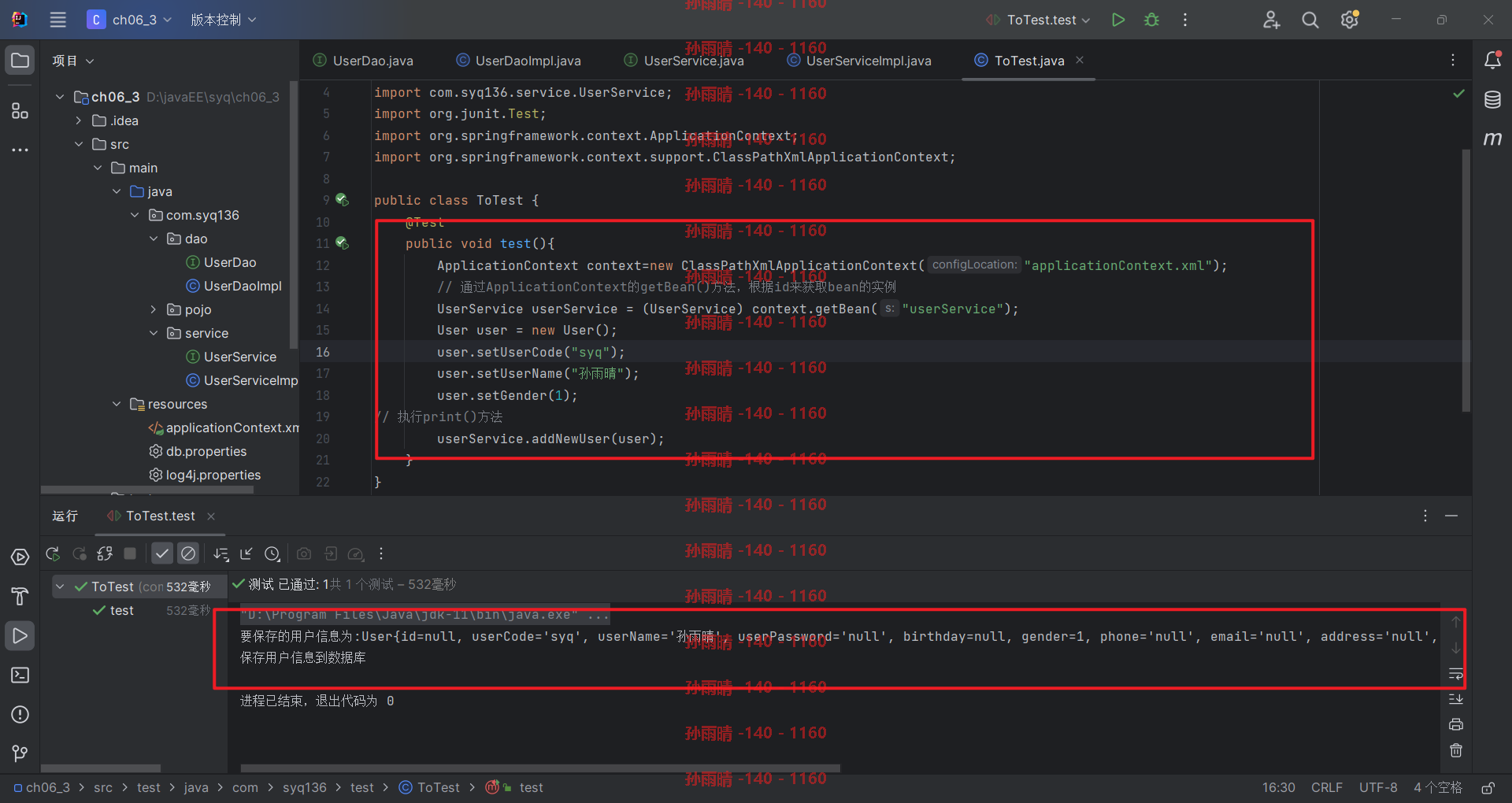Click editor vertical scrollbar

pos(1466,280)
